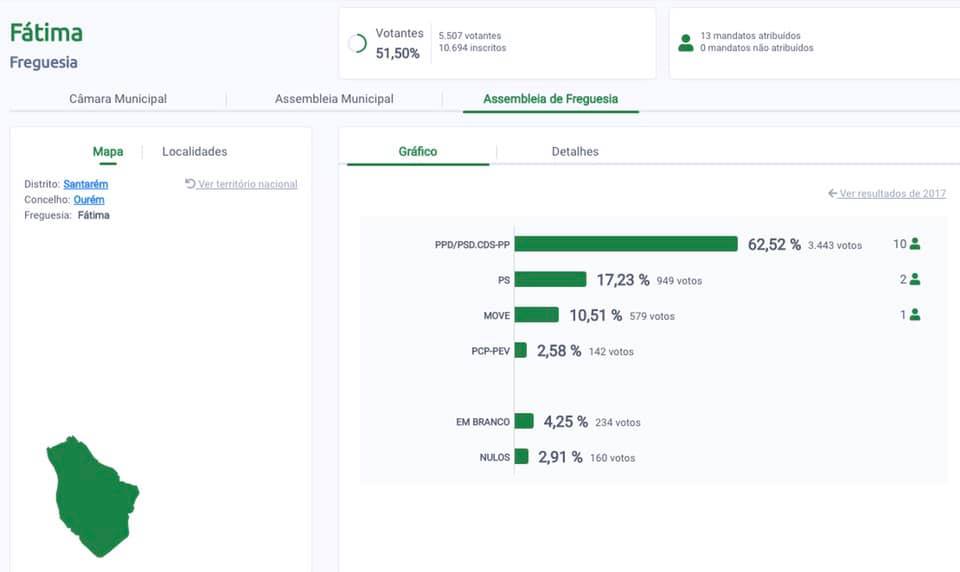Click the NULOS label
This screenshot has width=960, height=572.
pyautogui.click(x=495, y=458)
